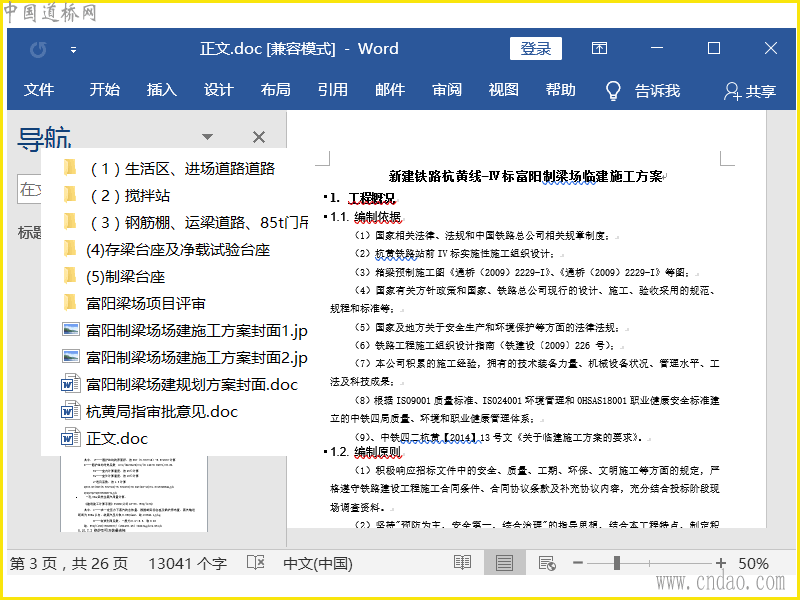Open Customize Quick Access Toolbar dropdown
The width and height of the screenshot is (800, 600).
[x=73, y=49]
